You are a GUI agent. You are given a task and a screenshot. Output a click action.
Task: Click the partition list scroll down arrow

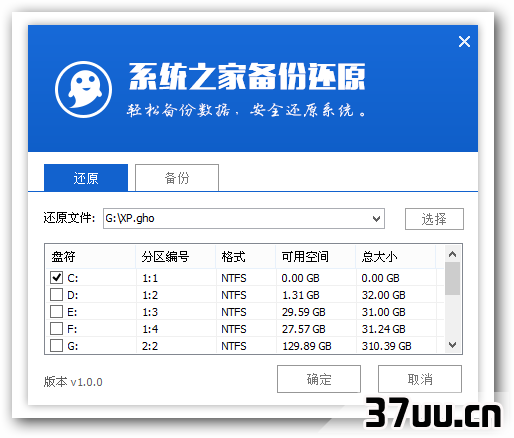tap(452, 345)
